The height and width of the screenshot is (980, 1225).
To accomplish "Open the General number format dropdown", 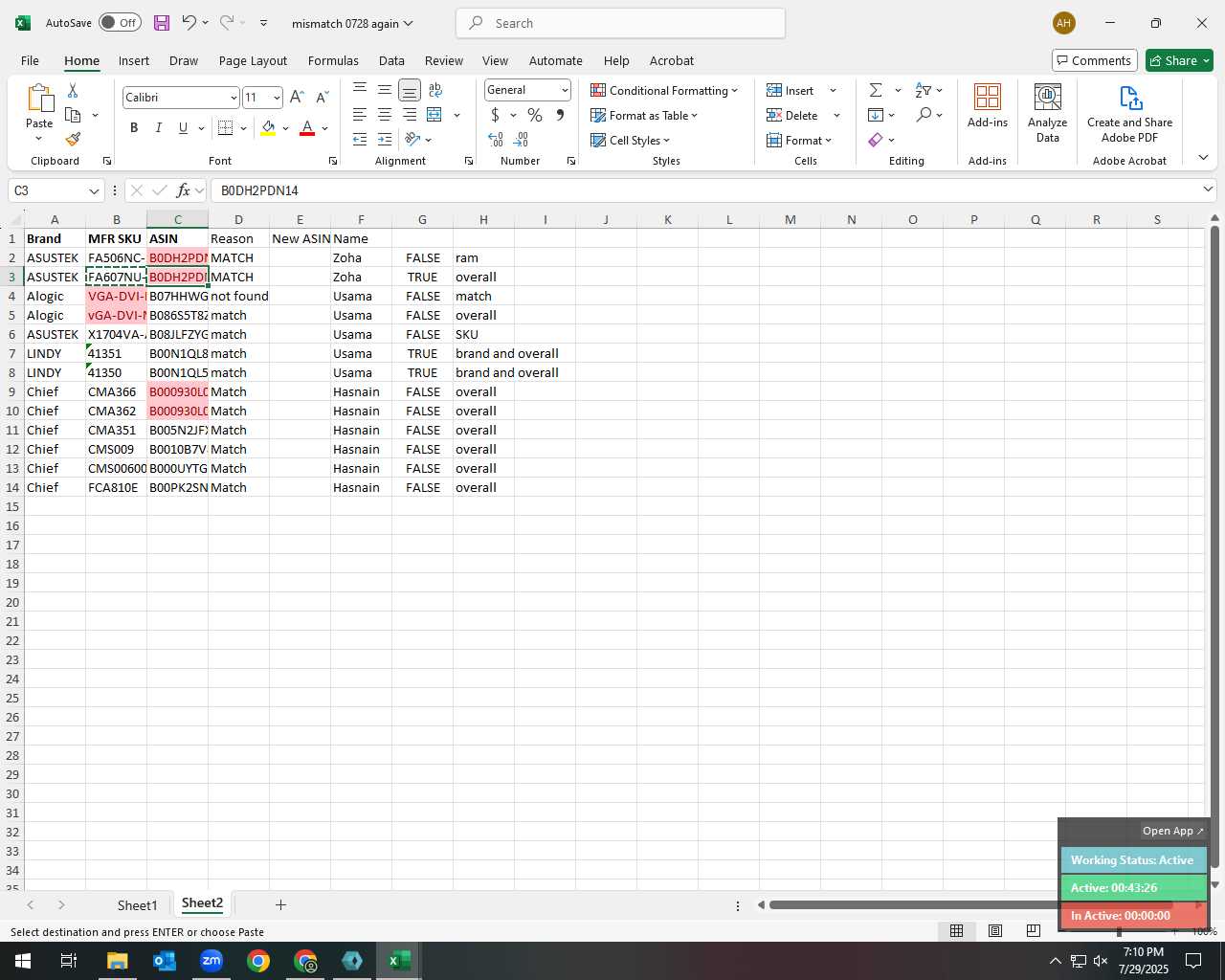I will pos(565,90).
